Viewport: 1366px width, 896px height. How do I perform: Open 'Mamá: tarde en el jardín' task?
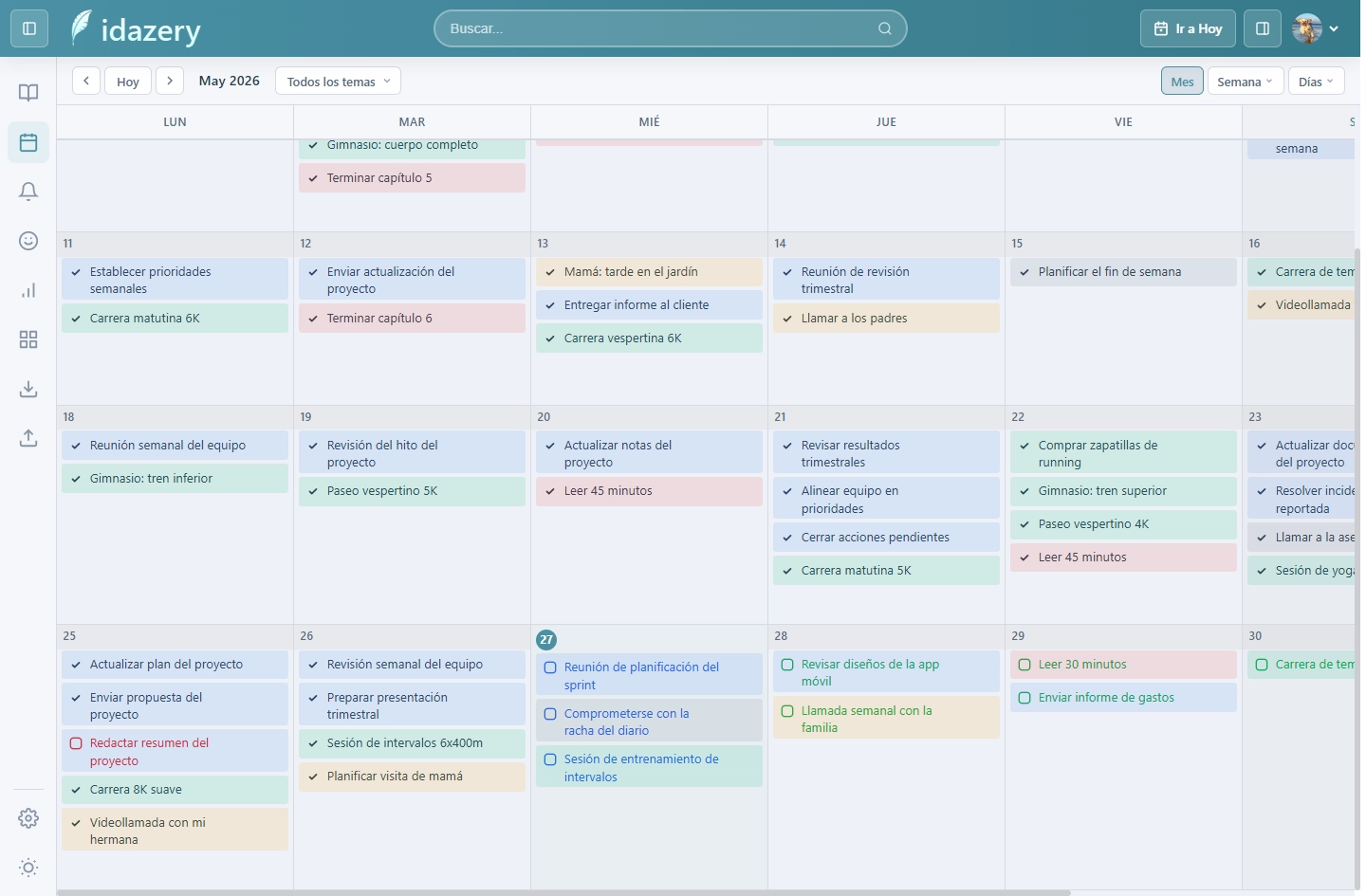pyautogui.click(x=649, y=272)
